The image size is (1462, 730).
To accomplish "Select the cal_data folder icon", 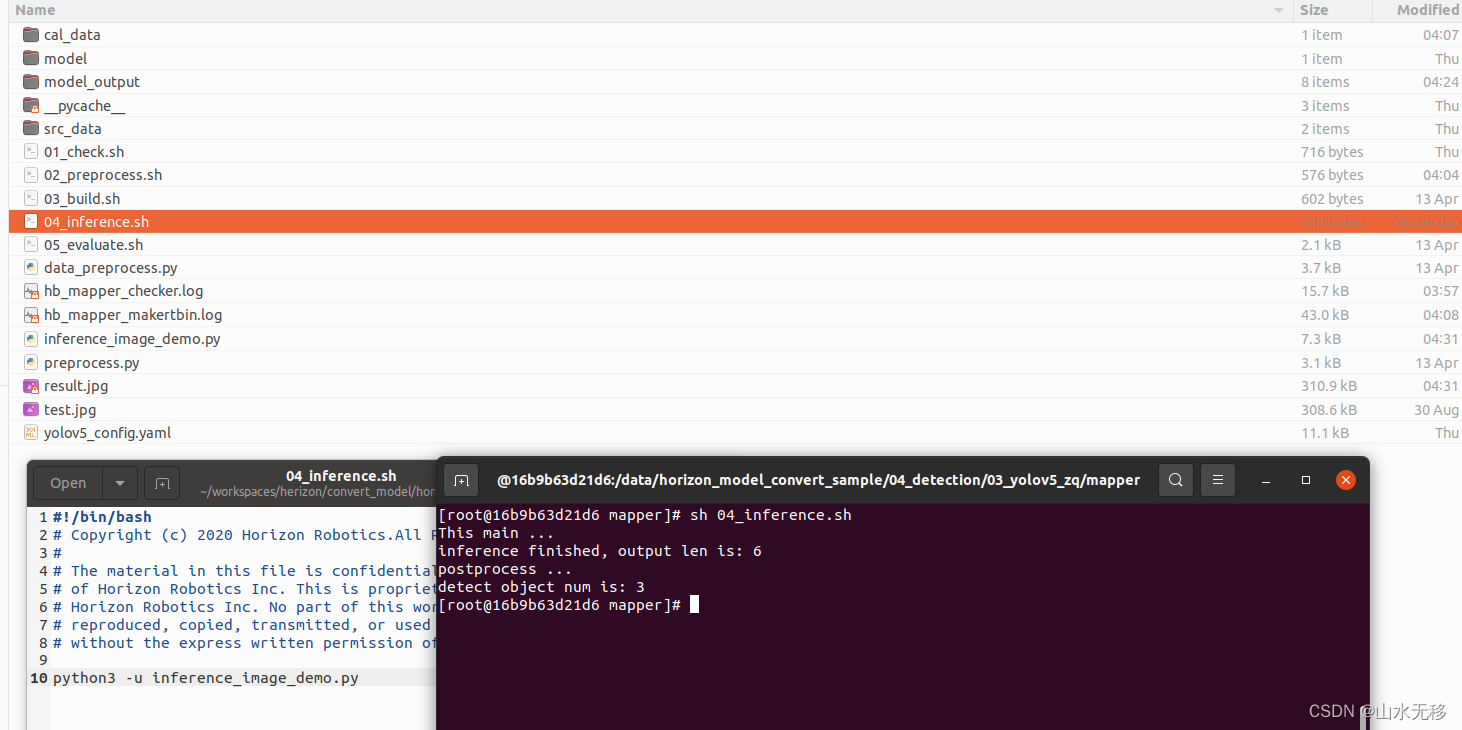I will [x=31, y=35].
